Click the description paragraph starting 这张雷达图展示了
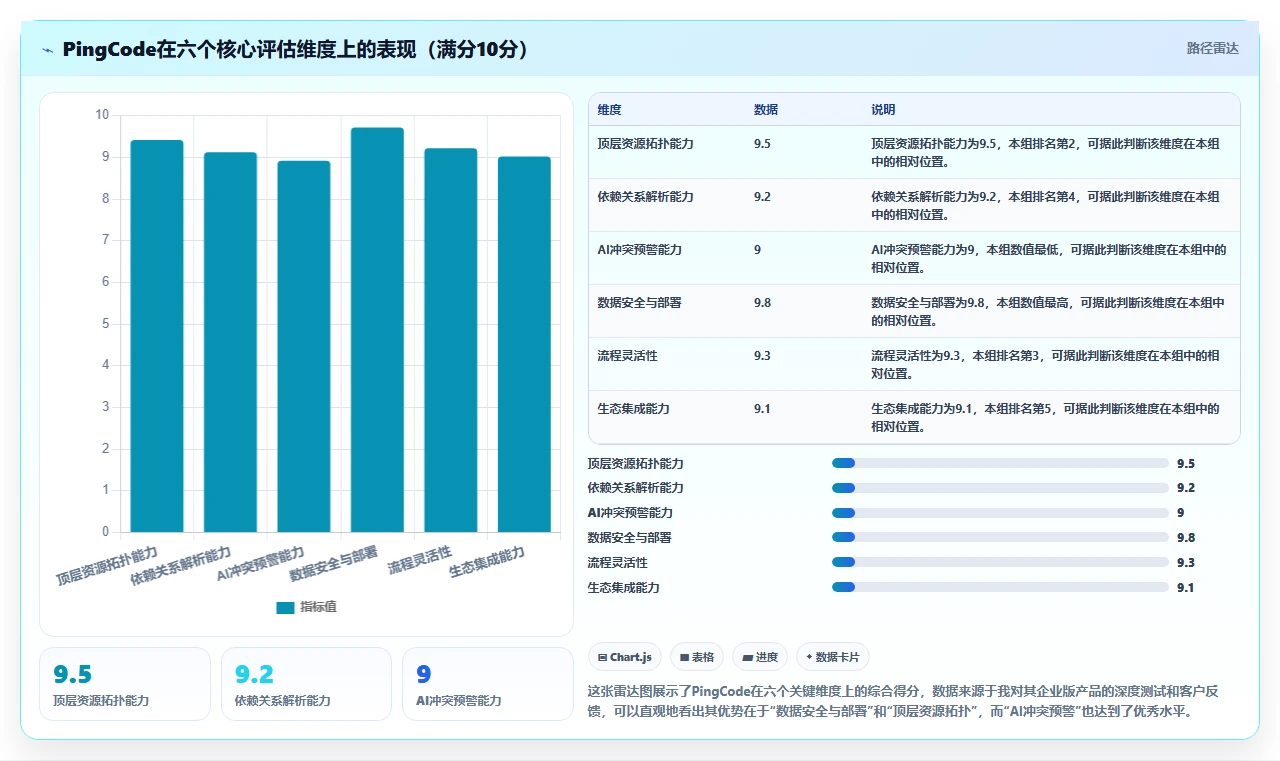The image size is (1280, 761). (x=905, y=702)
